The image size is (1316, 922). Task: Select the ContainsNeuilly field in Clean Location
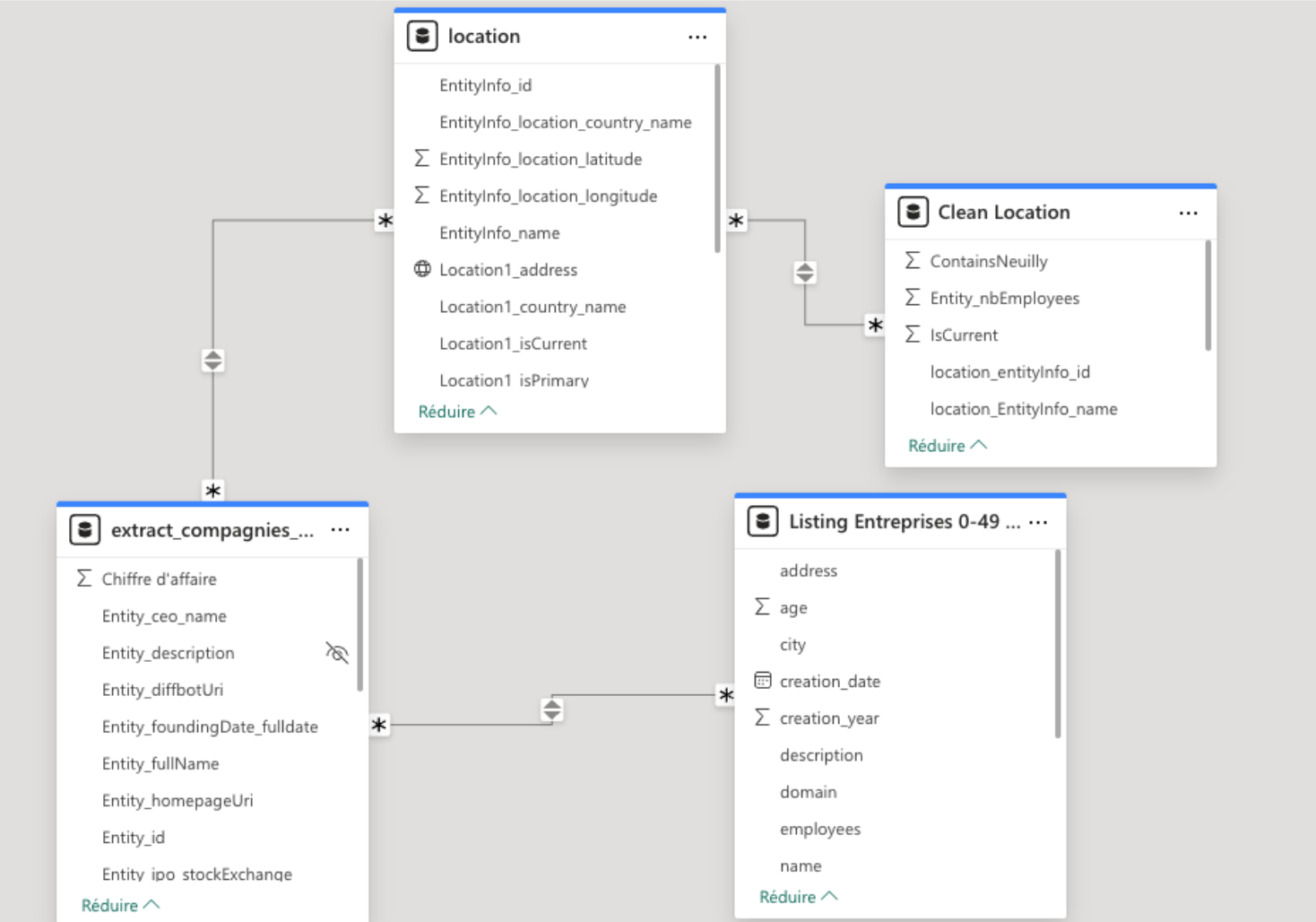click(x=988, y=262)
